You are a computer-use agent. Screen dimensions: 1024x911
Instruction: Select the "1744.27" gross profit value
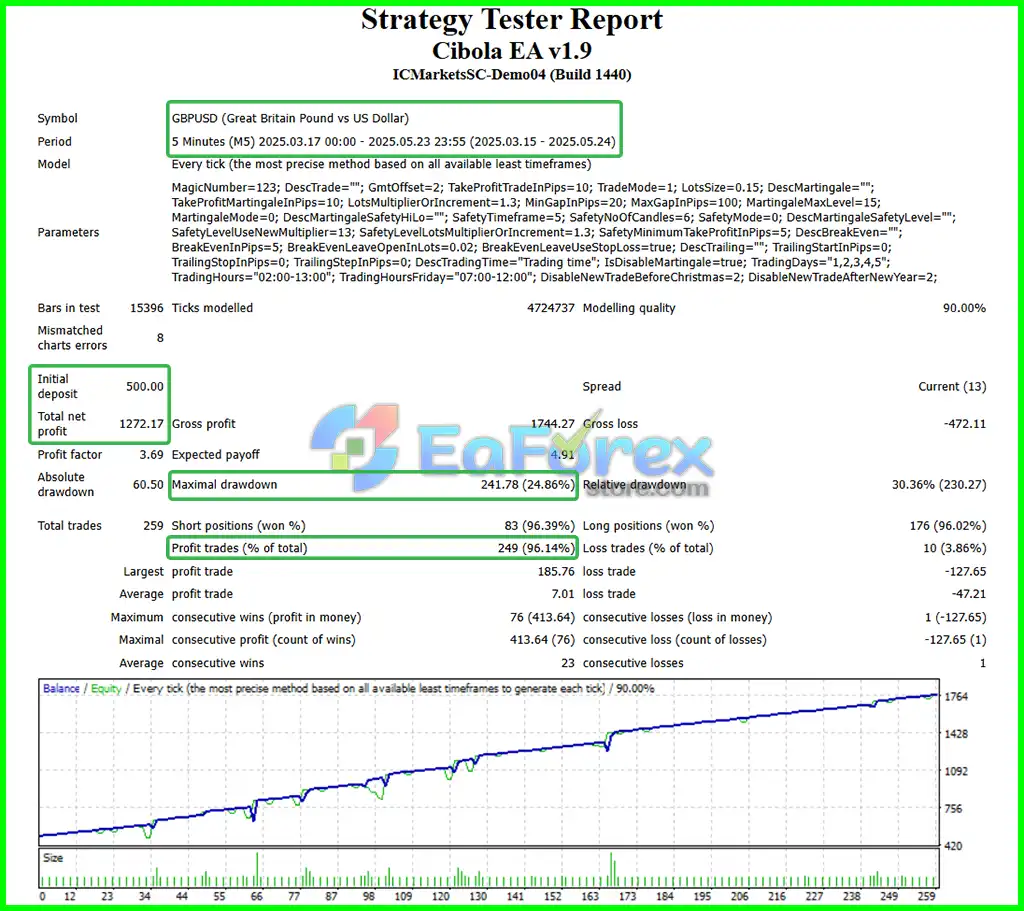click(x=552, y=423)
